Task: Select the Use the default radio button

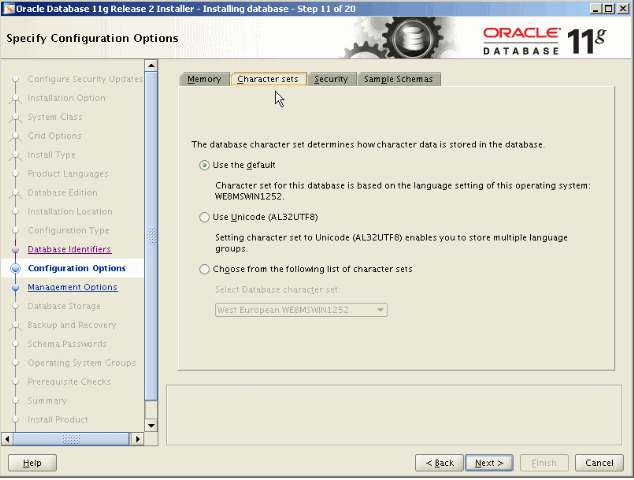Action: [x=204, y=165]
